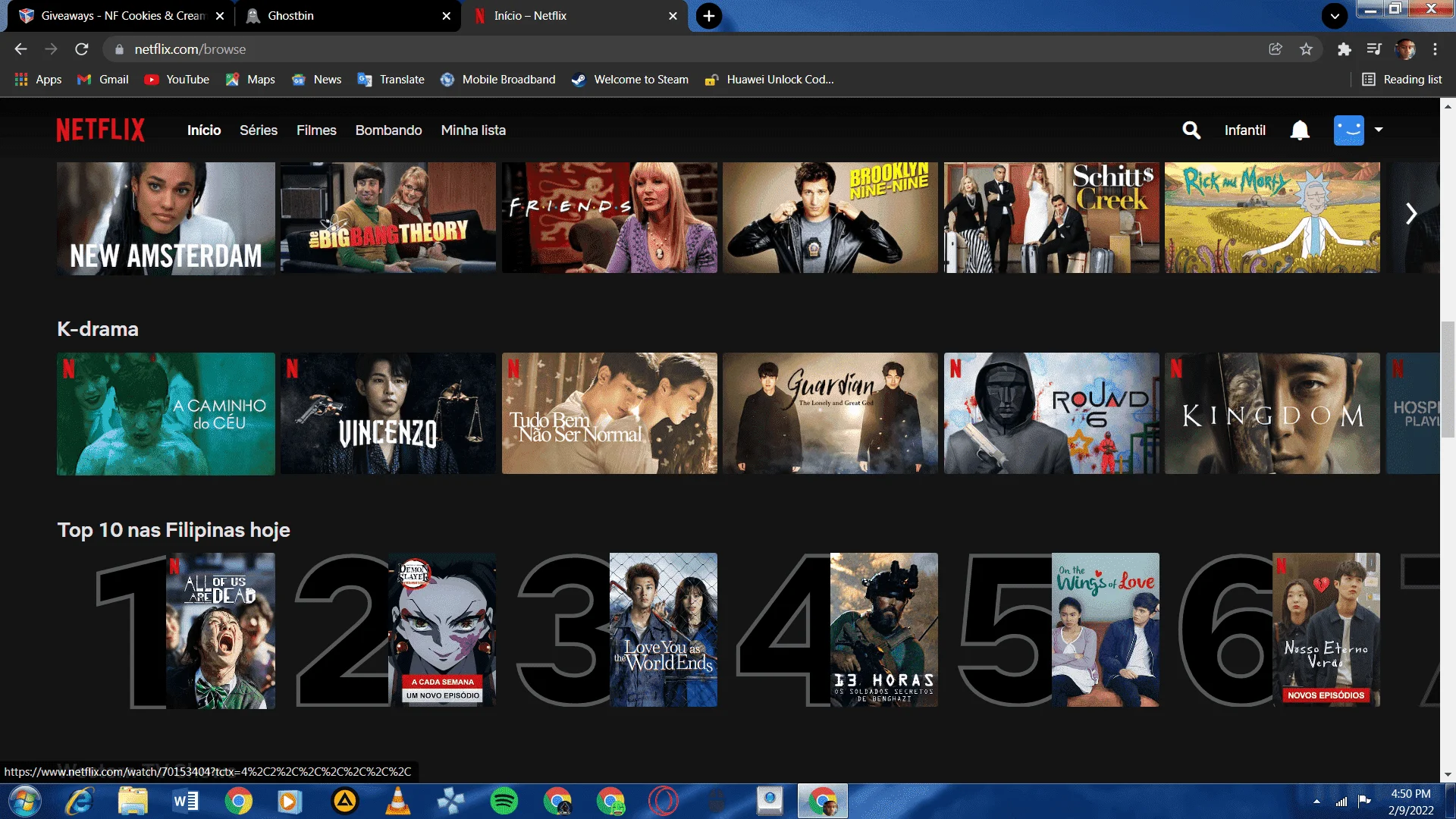Open the Vincenzo thumbnail

click(388, 414)
